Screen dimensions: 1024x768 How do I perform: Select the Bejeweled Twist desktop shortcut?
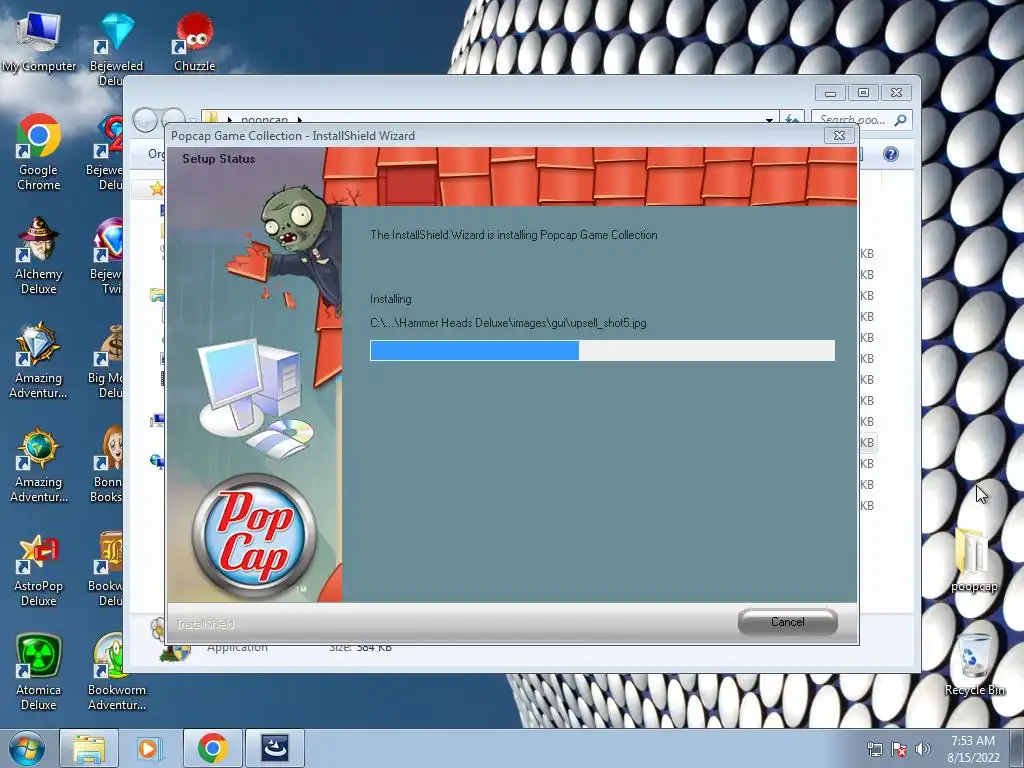[x=106, y=256]
